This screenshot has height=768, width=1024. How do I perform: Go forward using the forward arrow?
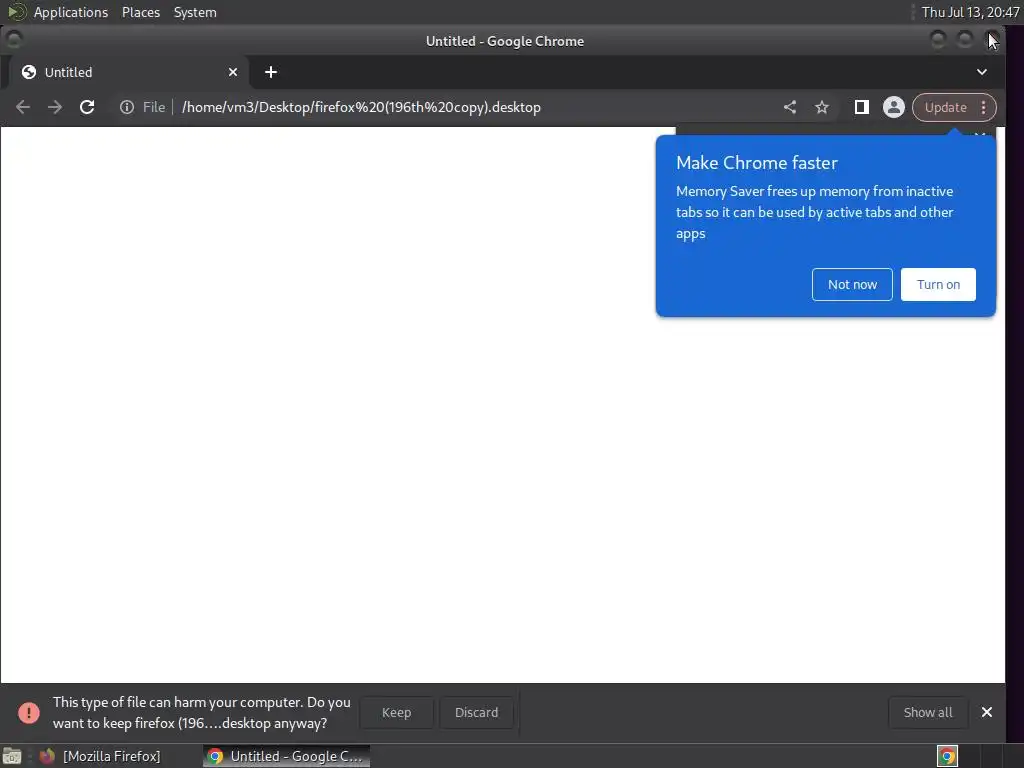(55, 107)
